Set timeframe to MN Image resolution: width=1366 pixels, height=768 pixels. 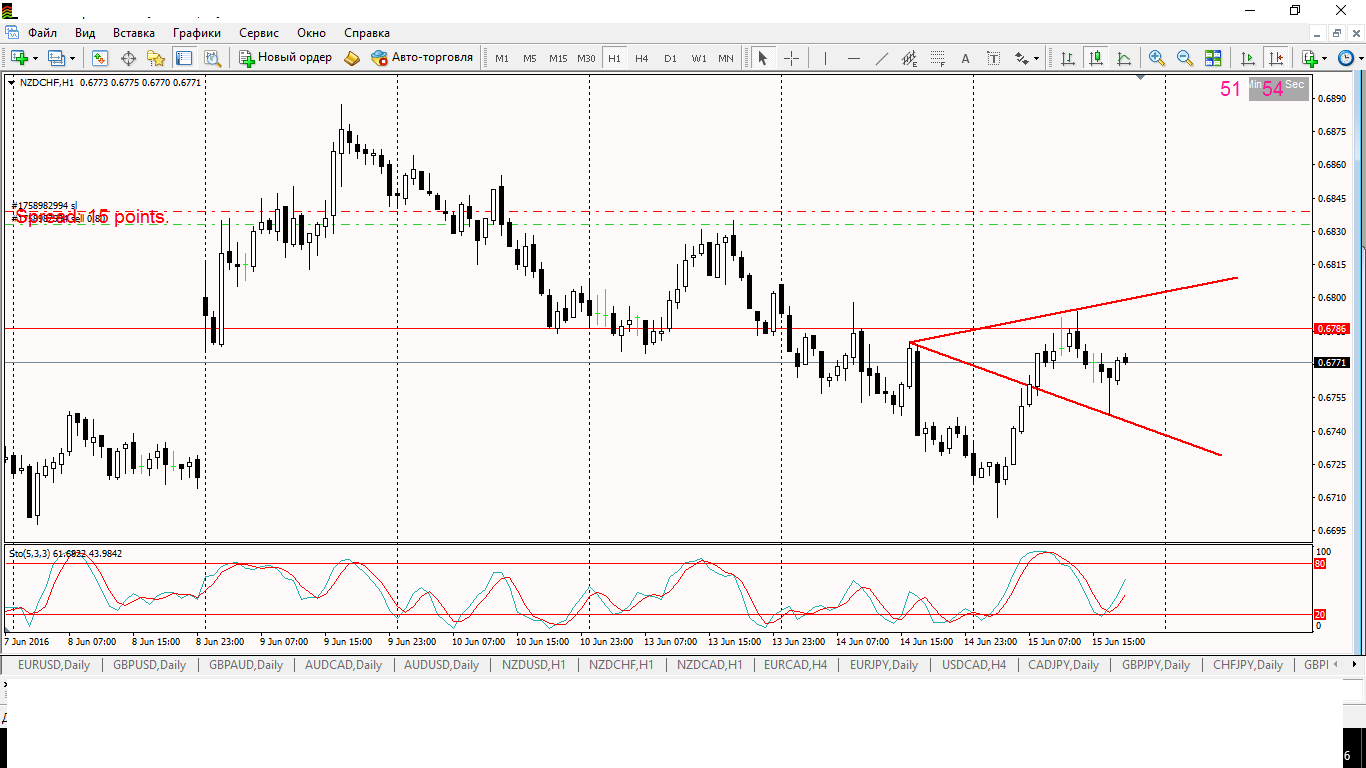pos(726,58)
